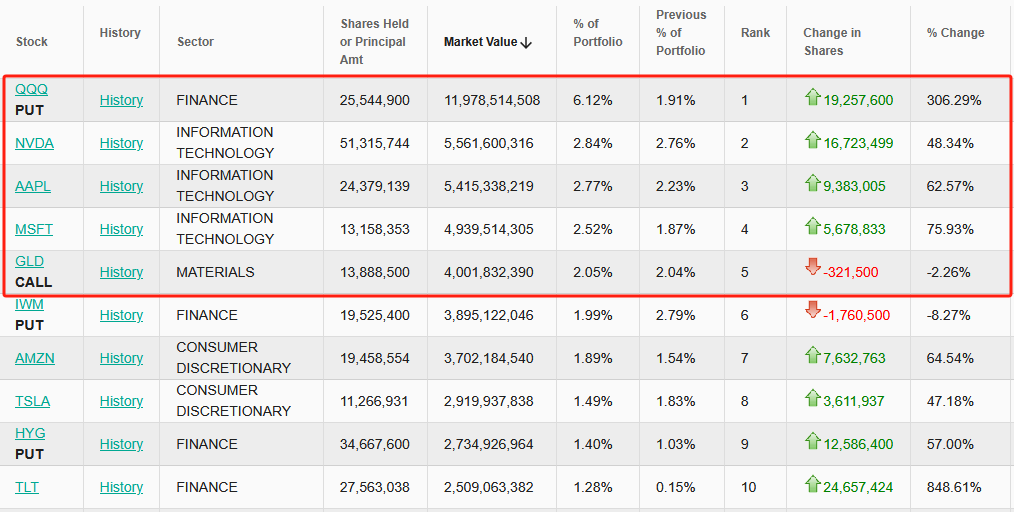View History for NVDA
The image size is (1014, 512).
point(122,143)
